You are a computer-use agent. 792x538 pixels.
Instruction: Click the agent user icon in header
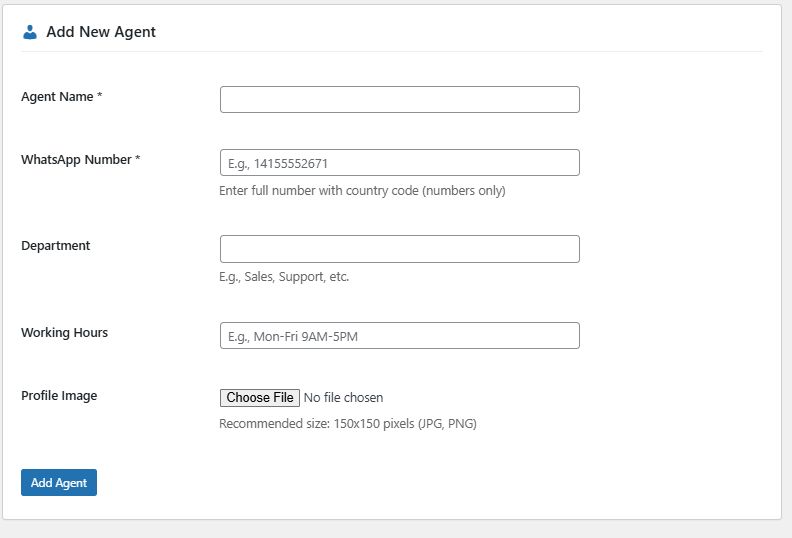30,32
